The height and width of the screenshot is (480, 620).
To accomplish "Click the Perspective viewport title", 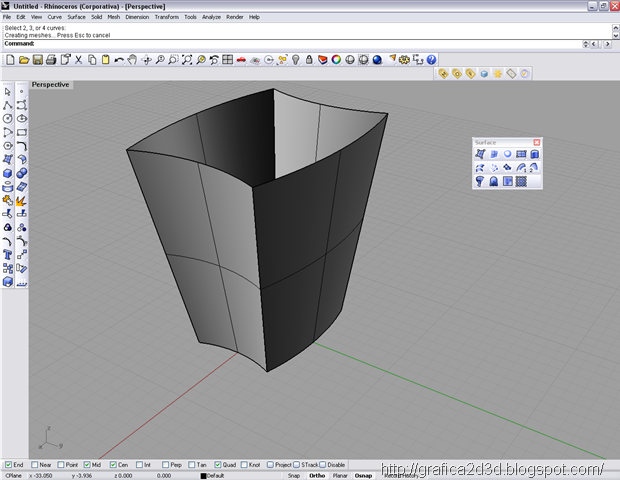I will 51,85.
